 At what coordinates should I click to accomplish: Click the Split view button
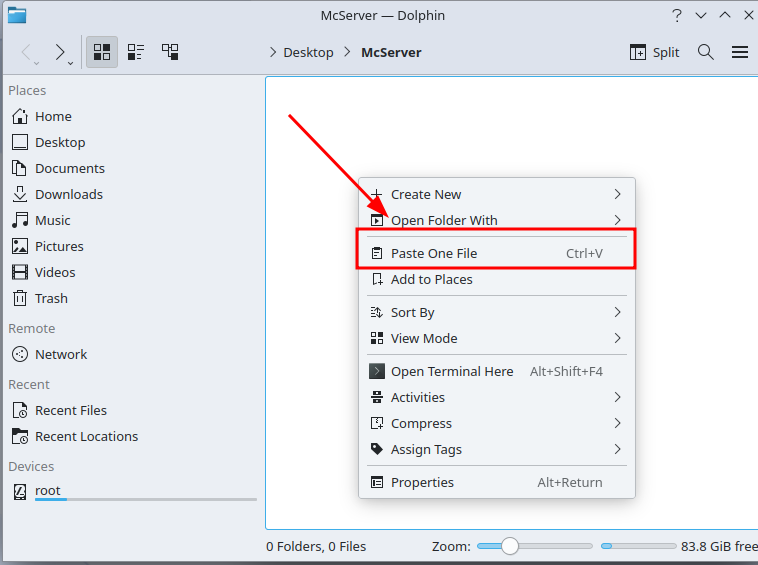[654, 52]
